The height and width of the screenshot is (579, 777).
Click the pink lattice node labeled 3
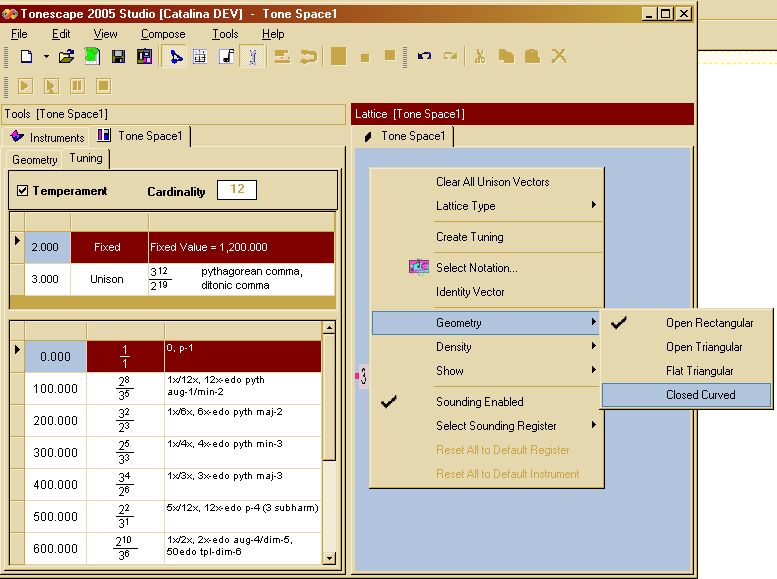point(361,376)
